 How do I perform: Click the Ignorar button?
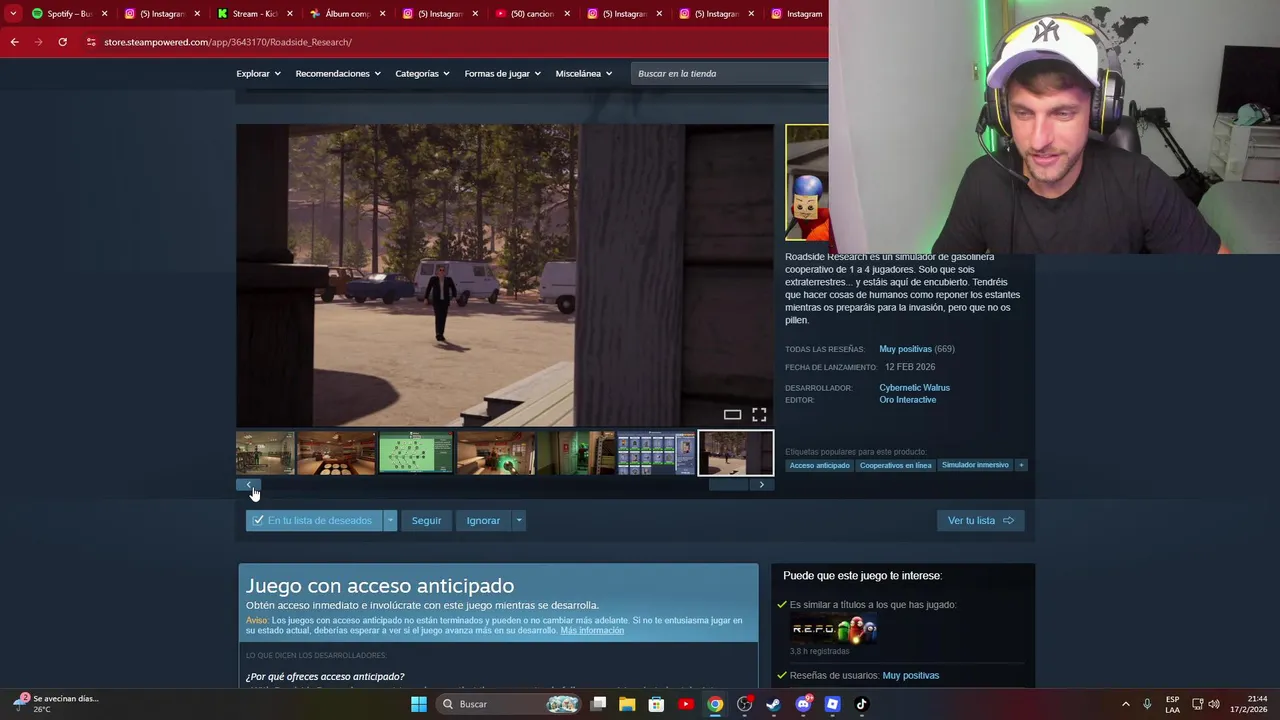(483, 520)
